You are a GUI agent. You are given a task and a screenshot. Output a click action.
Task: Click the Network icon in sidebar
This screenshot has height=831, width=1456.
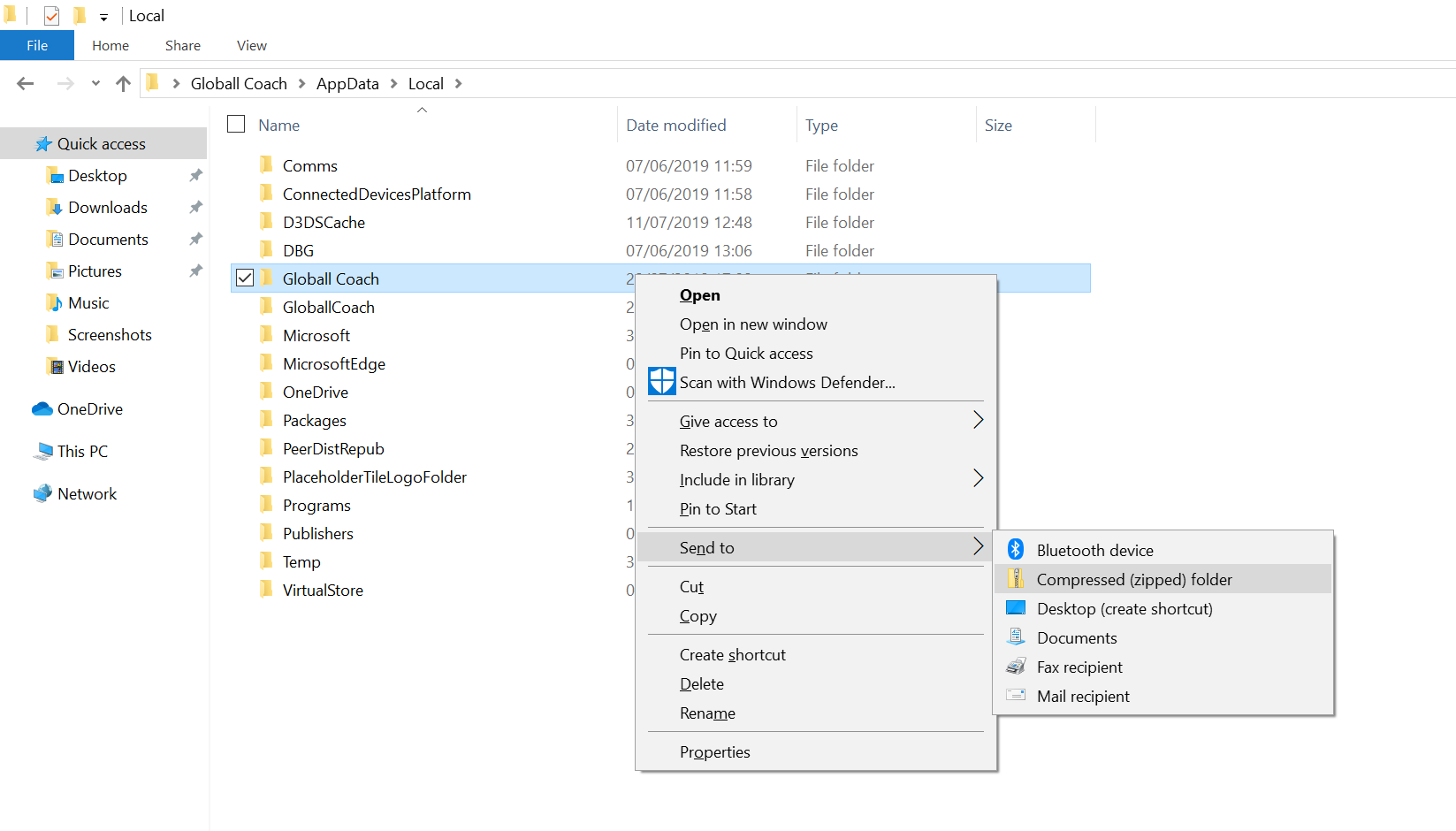pyautogui.click(x=42, y=494)
